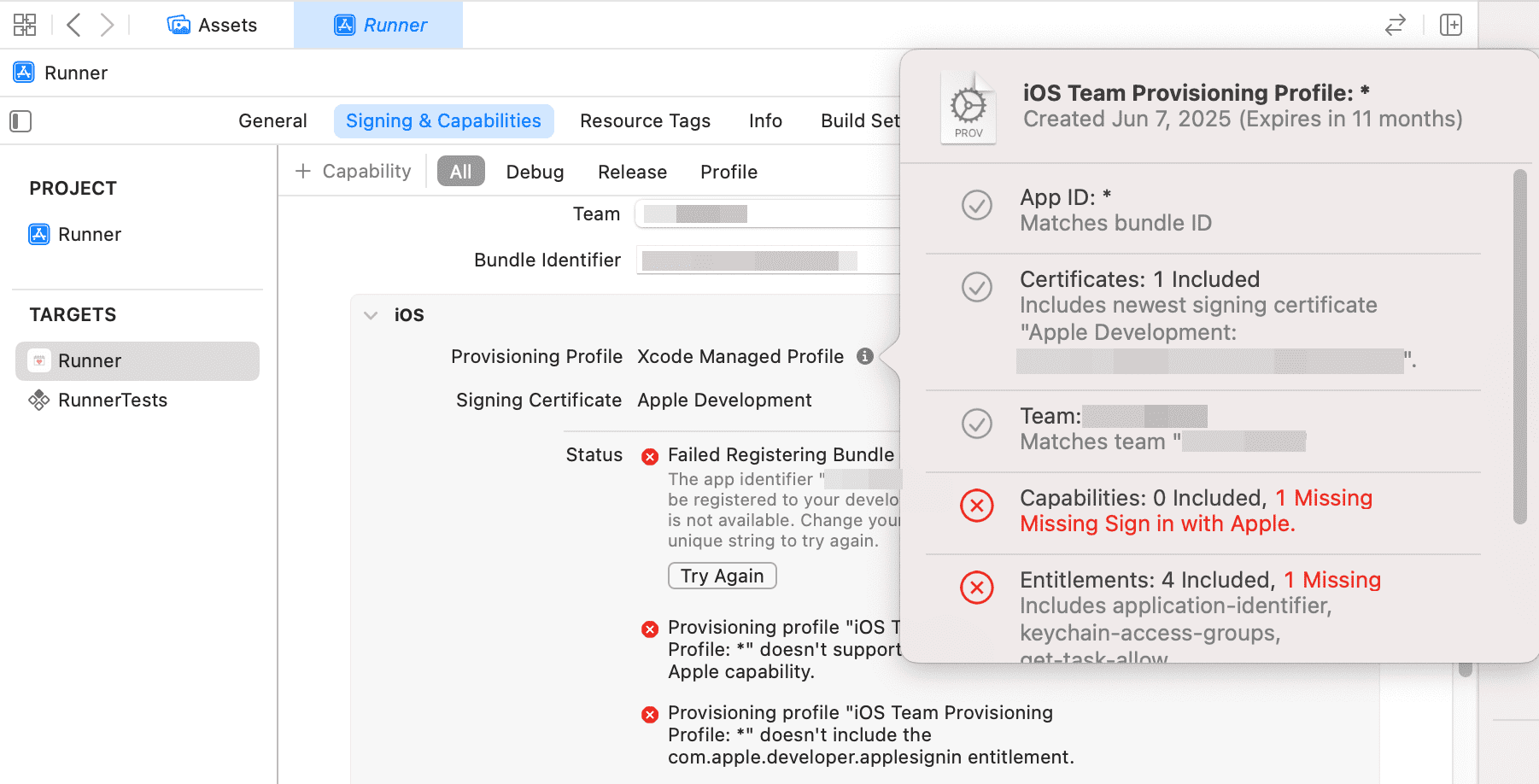Click 'Matches bundle ID' text
Screen dimensions: 1539x784
click(1115, 223)
